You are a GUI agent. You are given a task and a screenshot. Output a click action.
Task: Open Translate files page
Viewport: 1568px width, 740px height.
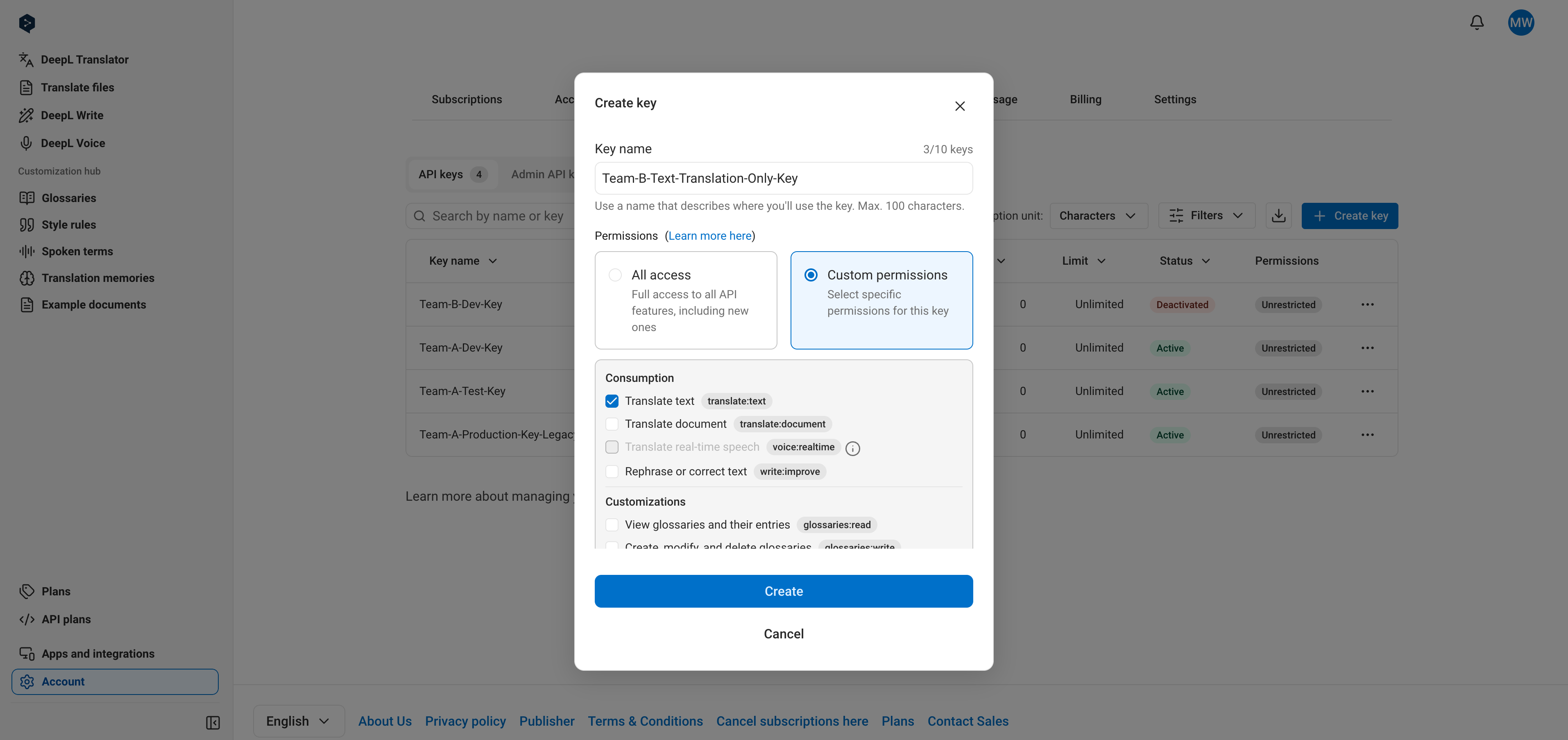pos(66,87)
